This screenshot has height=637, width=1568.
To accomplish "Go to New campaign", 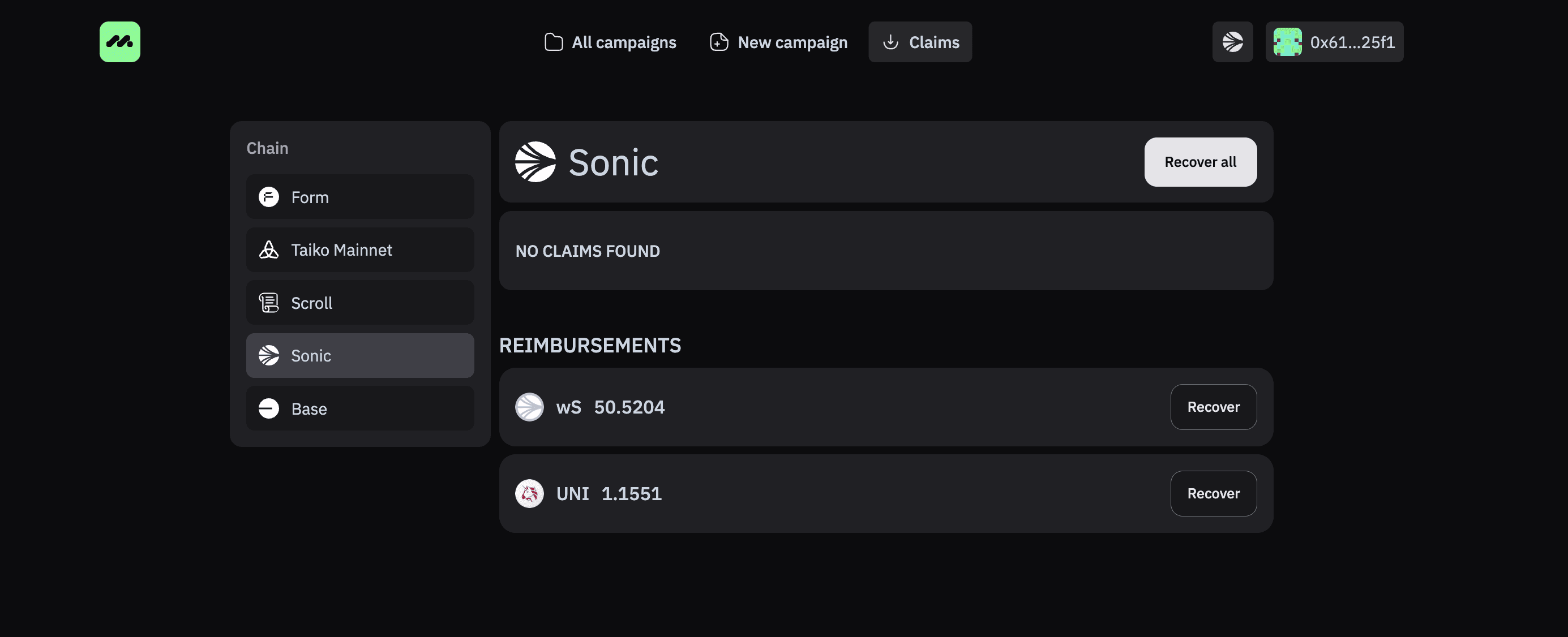I will tap(778, 42).
